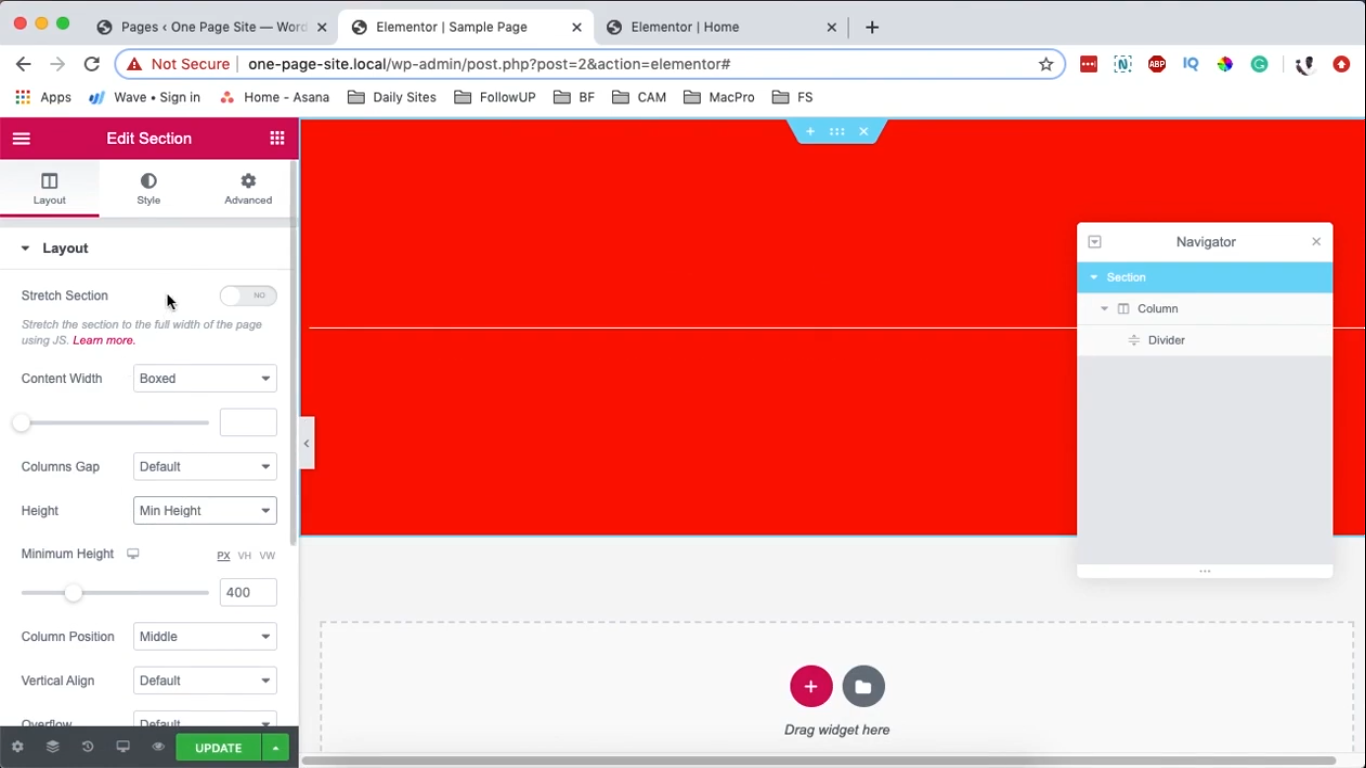
Task: Open FollowUP bookmark folder
Action: tap(495, 97)
